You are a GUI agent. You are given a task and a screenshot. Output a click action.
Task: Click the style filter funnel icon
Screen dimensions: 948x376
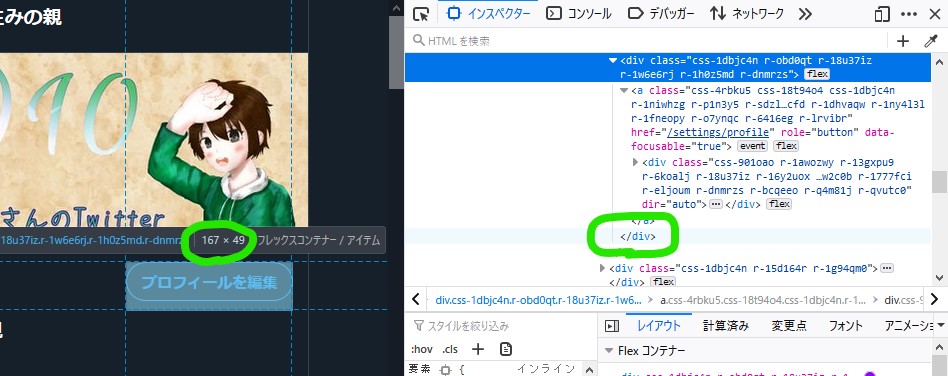(x=418, y=326)
